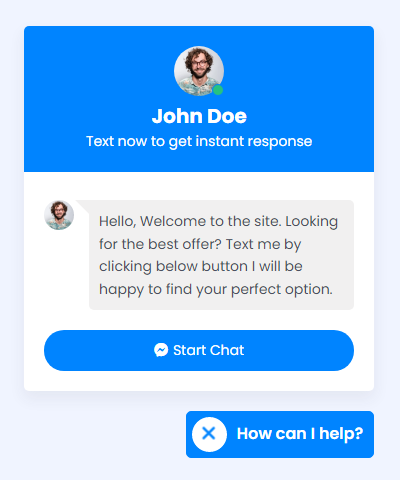Open John Doe's large profile avatar
Image resolution: width=400 pixels, height=480 pixels.
199,71
